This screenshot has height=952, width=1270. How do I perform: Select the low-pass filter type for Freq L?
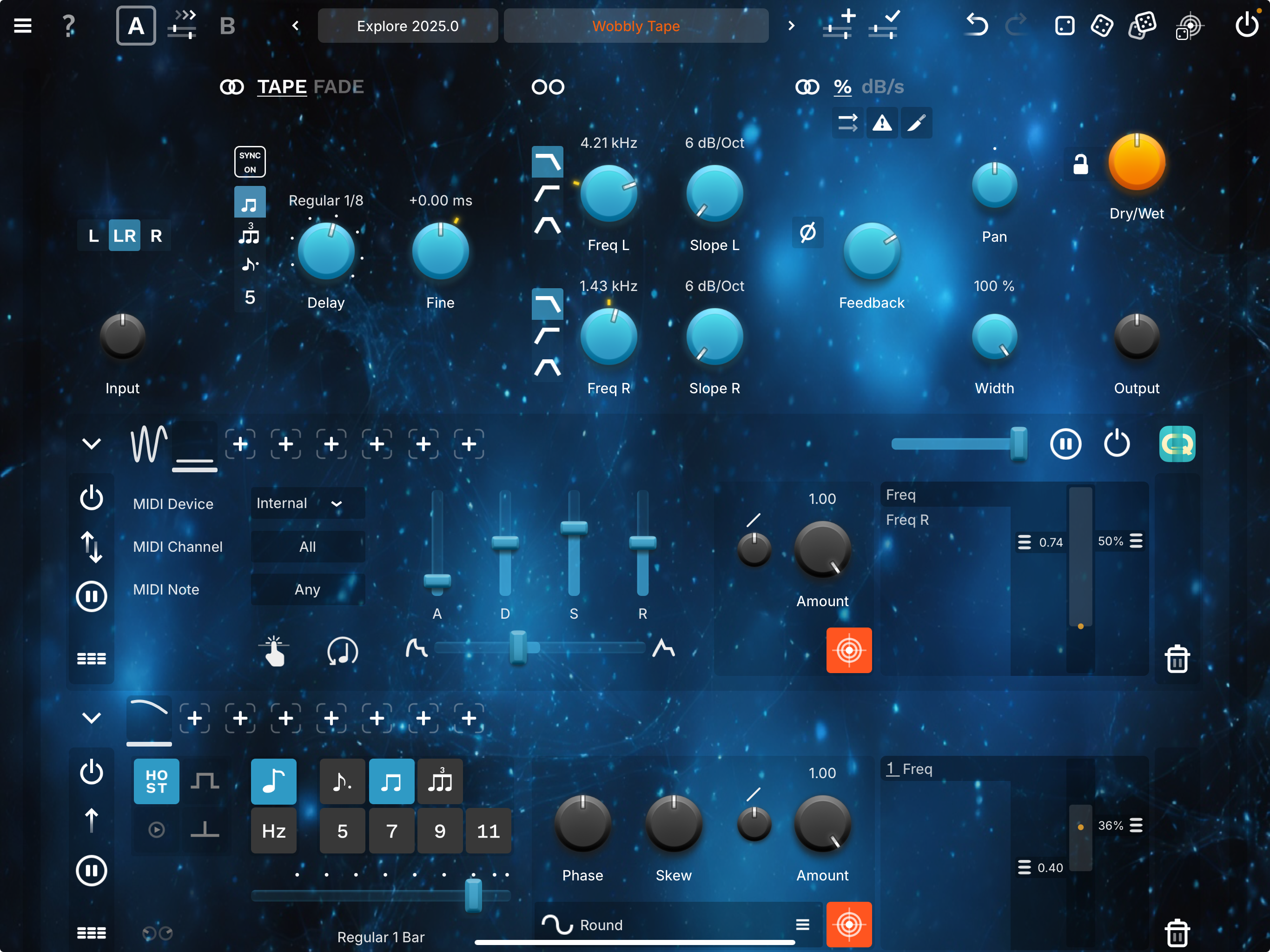click(547, 162)
